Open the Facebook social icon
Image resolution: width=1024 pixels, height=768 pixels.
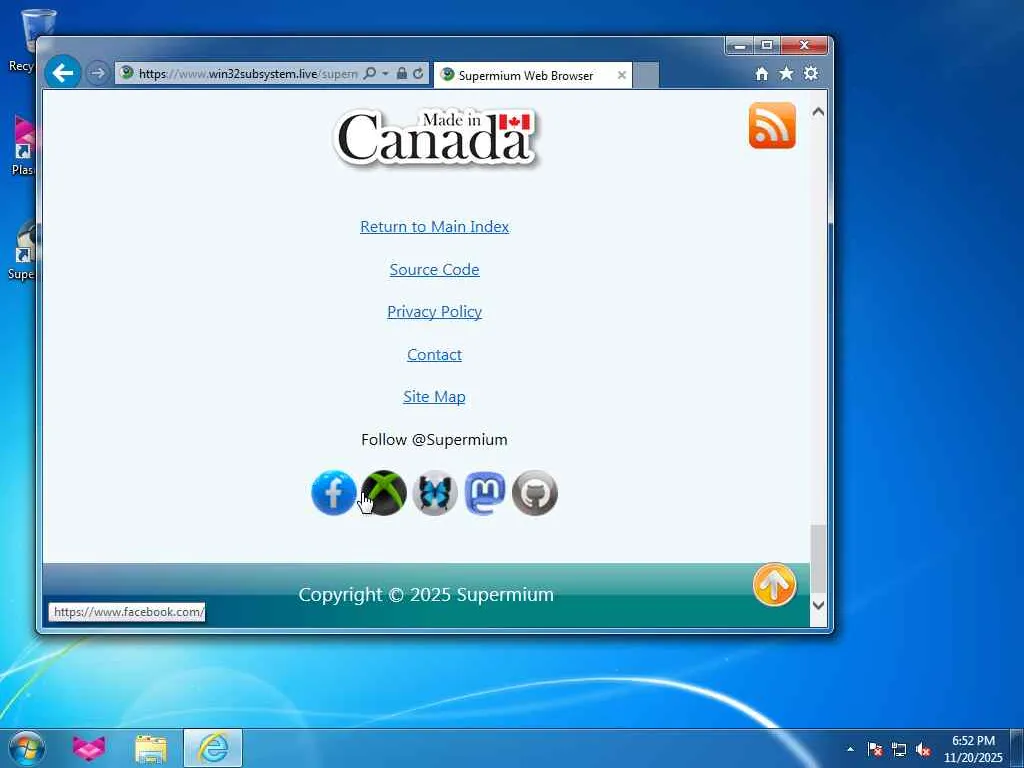pyautogui.click(x=334, y=493)
